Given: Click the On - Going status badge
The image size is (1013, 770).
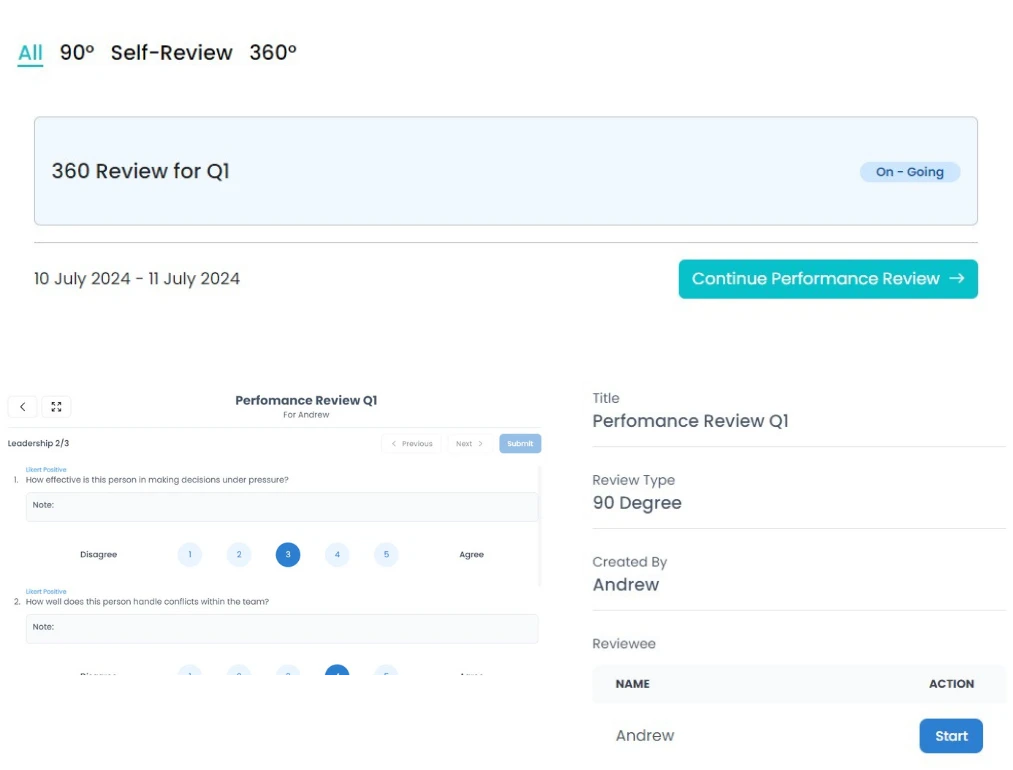Looking at the screenshot, I should (909, 172).
